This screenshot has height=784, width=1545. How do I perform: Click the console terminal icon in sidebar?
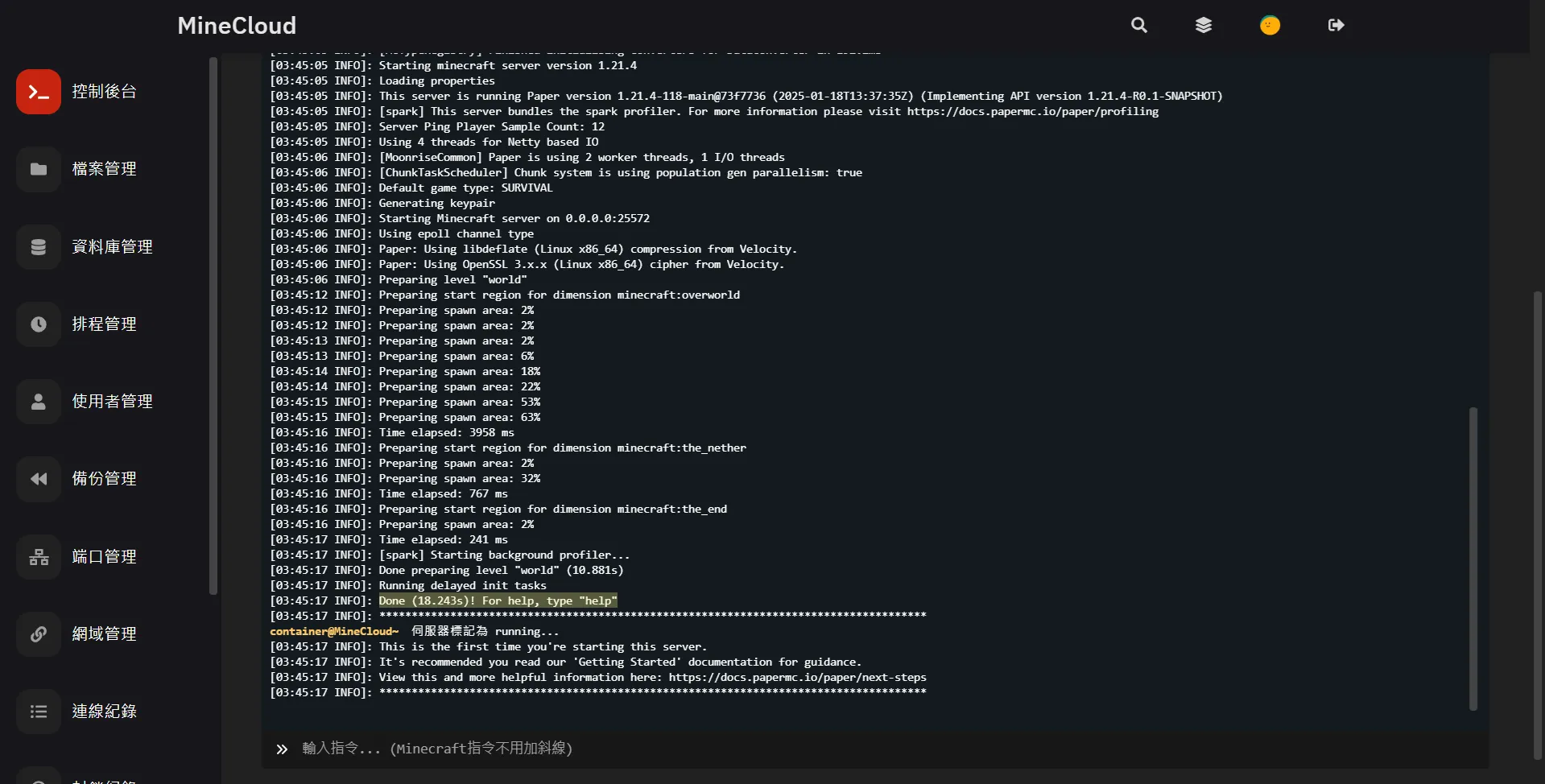pyautogui.click(x=38, y=92)
